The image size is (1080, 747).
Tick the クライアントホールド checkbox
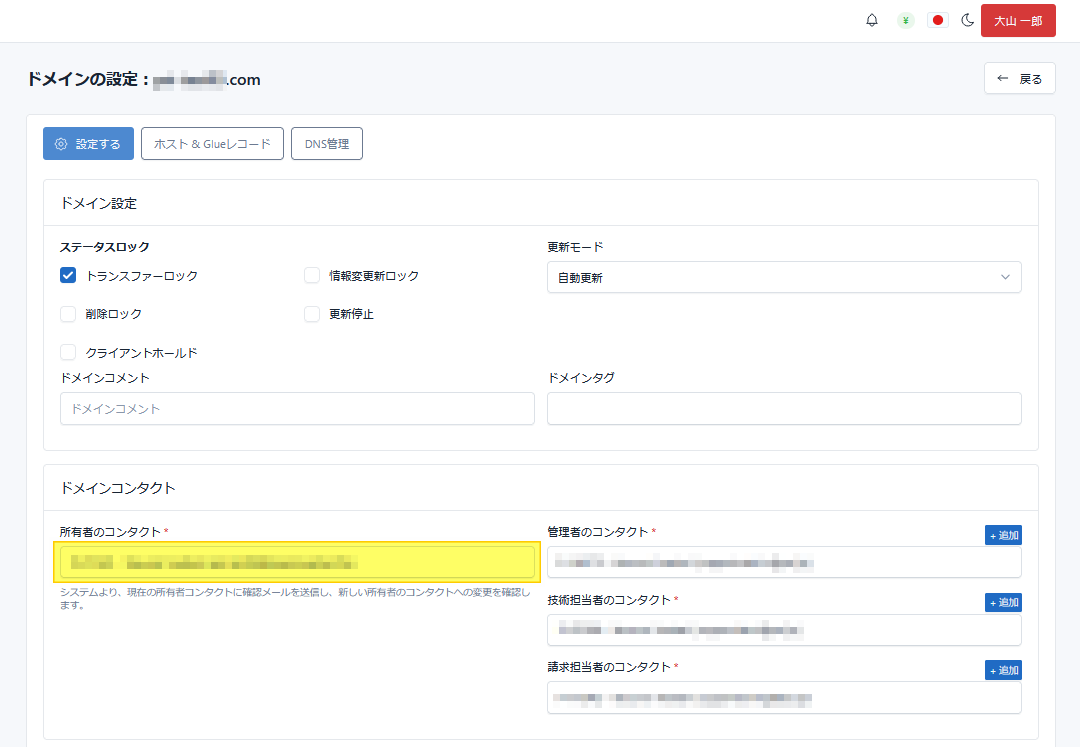pos(68,352)
